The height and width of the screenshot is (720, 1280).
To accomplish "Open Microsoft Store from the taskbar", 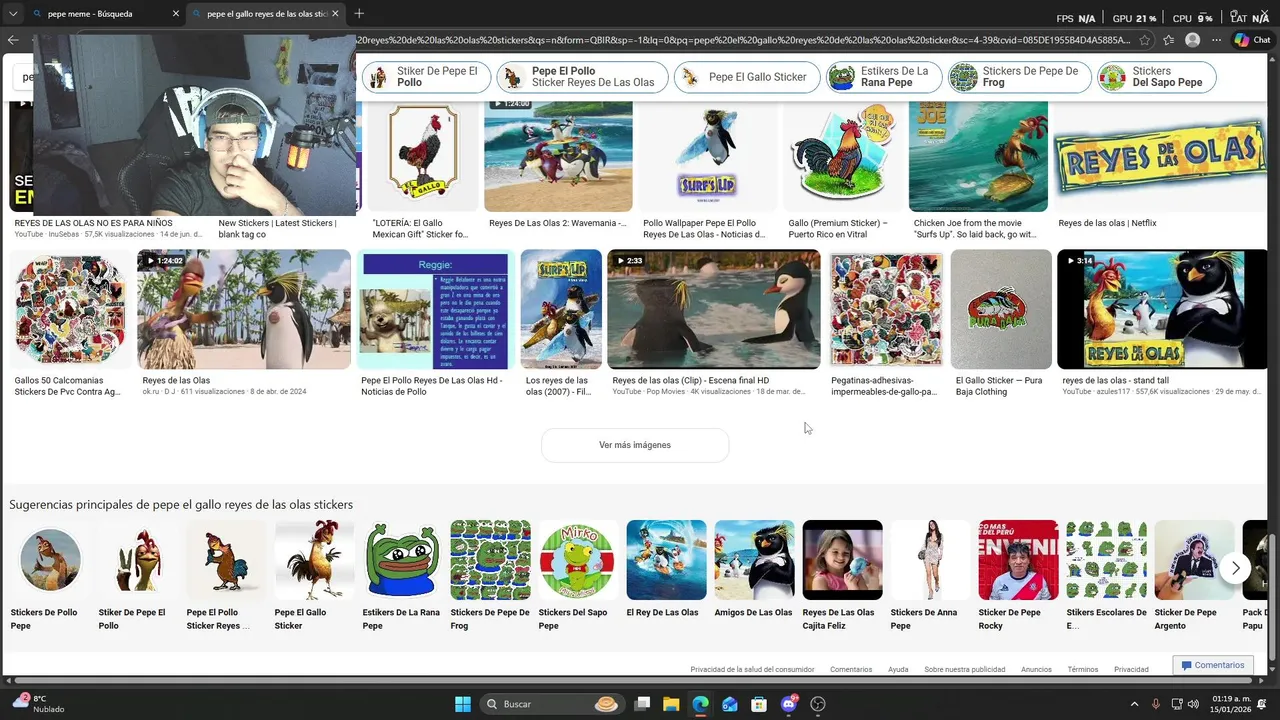I will 759,704.
